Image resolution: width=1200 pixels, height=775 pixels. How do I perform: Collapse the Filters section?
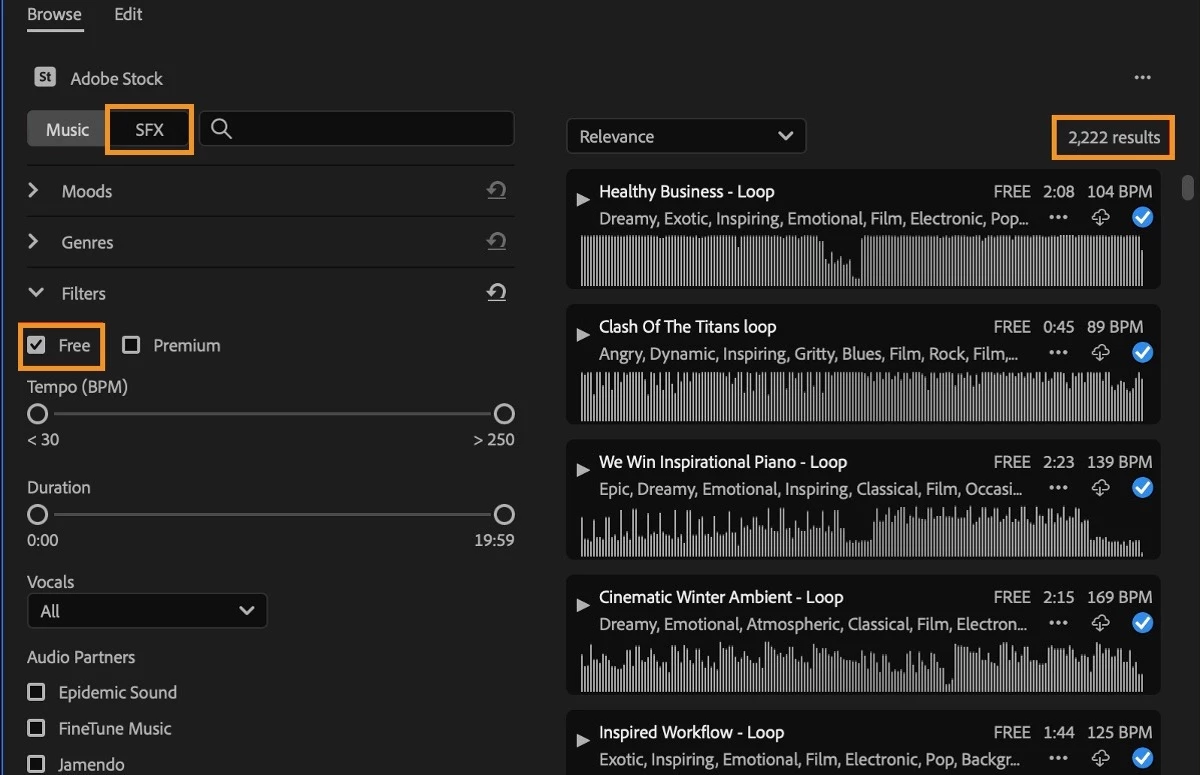(36, 293)
